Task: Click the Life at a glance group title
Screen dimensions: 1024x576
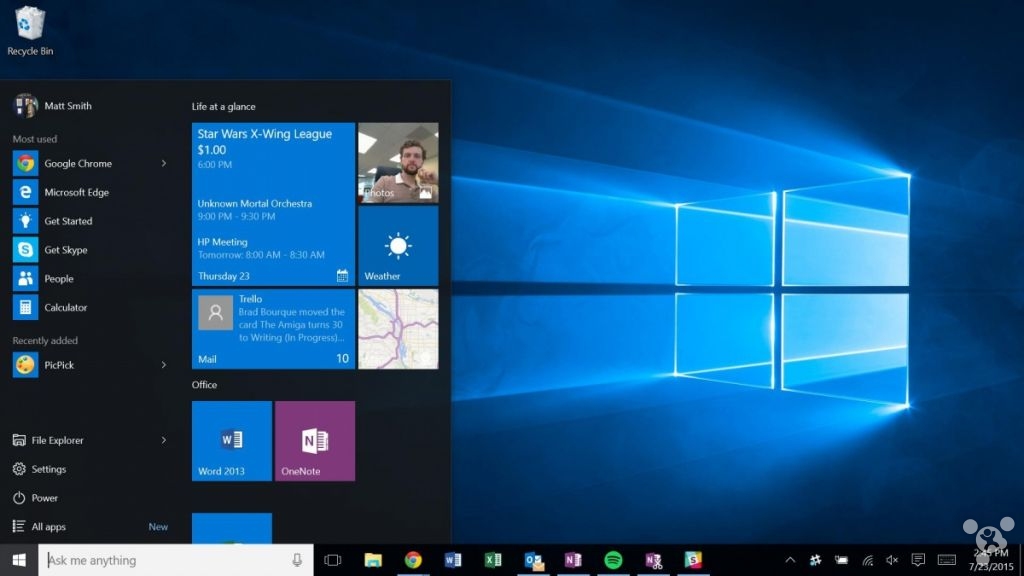Action: pos(223,106)
